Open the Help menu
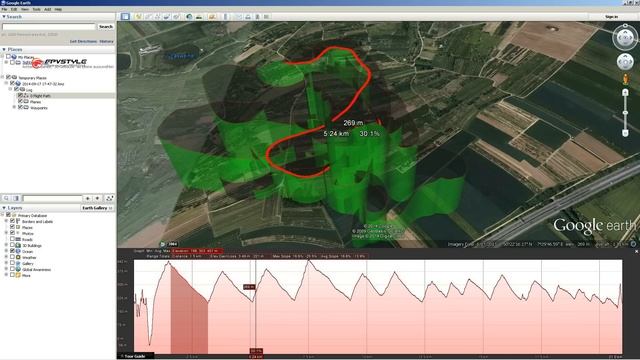The height and width of the screenshot is (360, 640). (58, 9)
